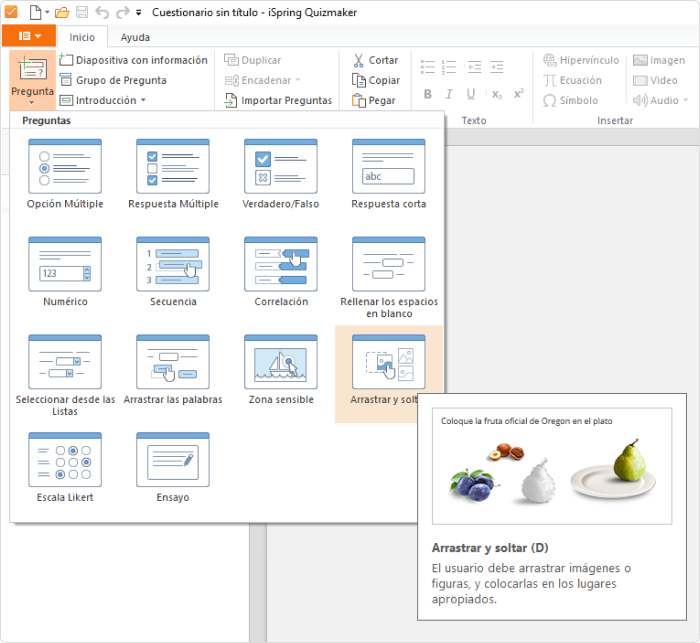Click the Cortar scissors button
Screen dimensions: 700x643
[x=375, y=60]
